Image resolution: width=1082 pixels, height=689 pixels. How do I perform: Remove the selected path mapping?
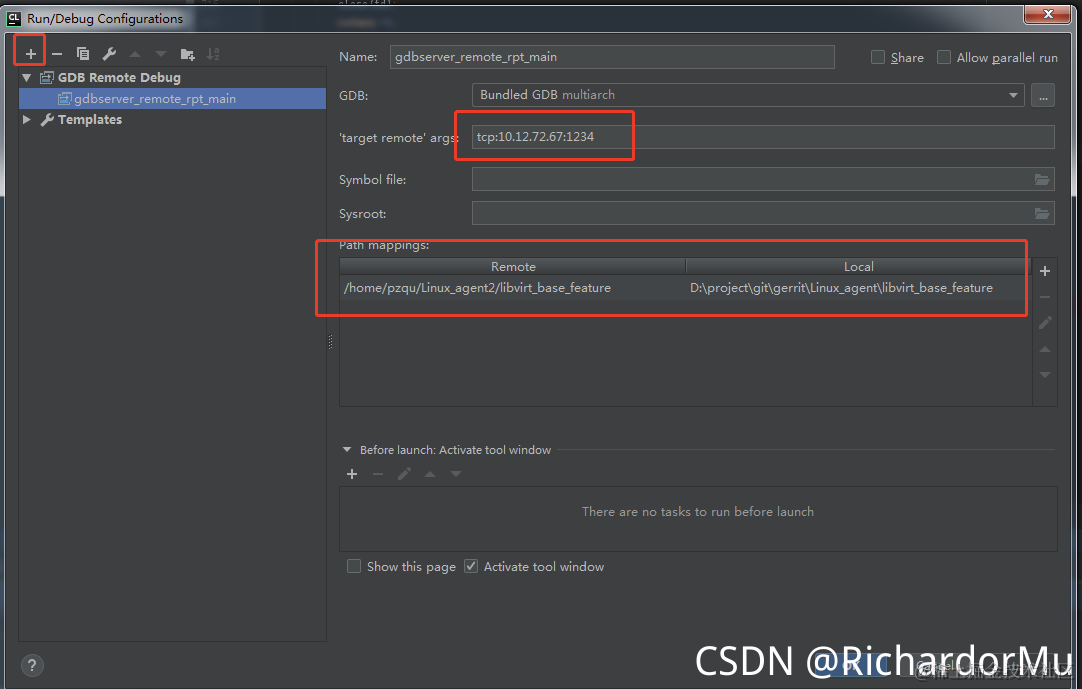click(1045, 297)
